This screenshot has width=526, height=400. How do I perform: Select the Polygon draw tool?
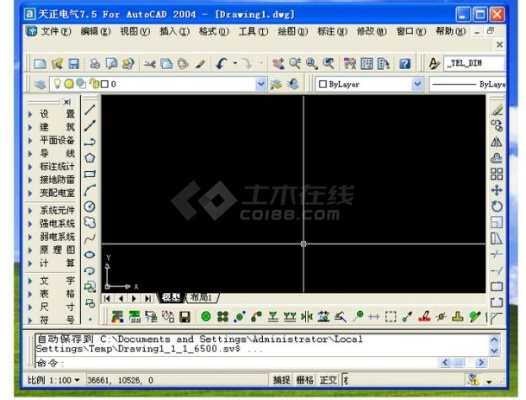click(90, 158)
